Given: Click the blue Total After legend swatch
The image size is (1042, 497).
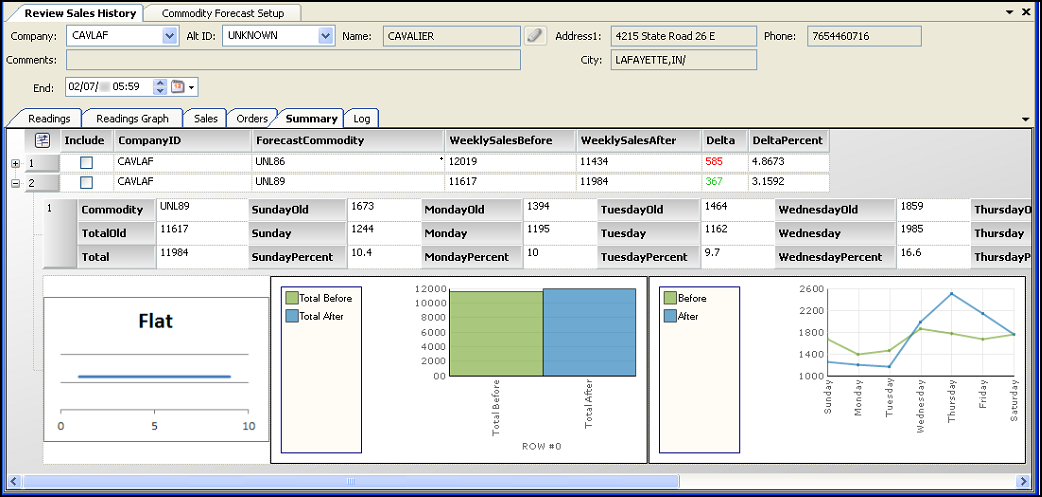Looking at the screenshot, I should point(292,316).
